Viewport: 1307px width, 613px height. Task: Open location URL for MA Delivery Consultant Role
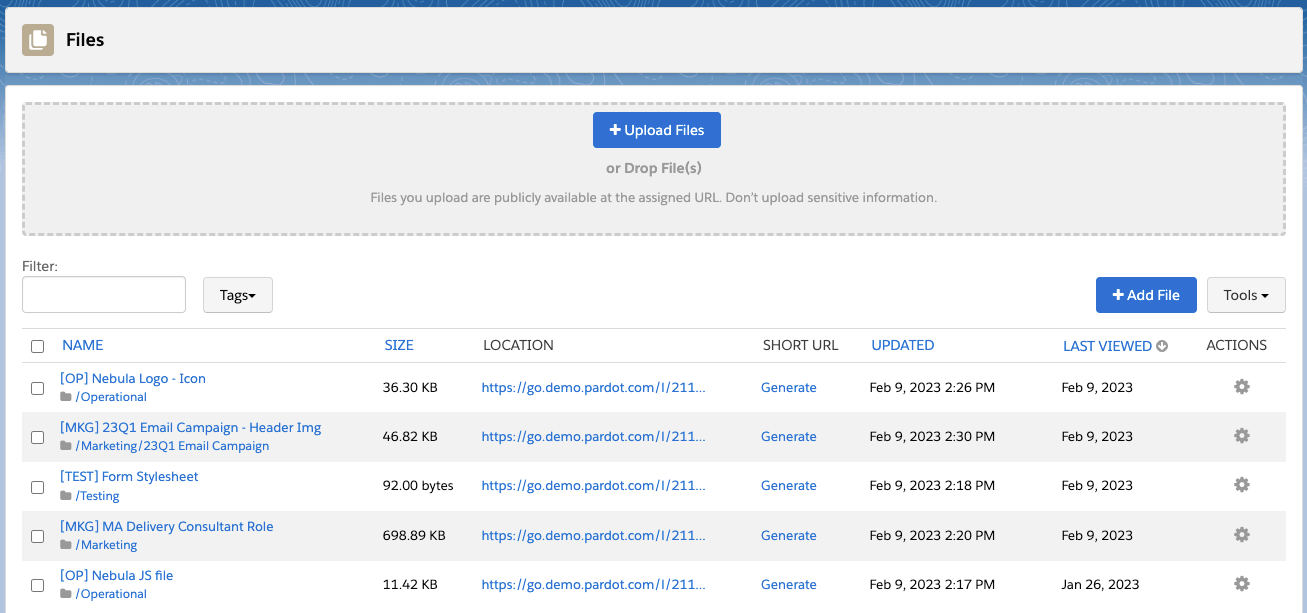tap(593, 535)
